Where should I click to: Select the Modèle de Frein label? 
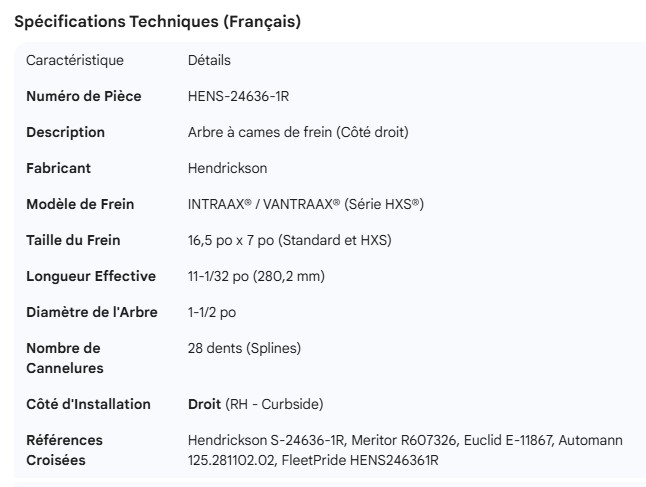(x=80, y=204)
